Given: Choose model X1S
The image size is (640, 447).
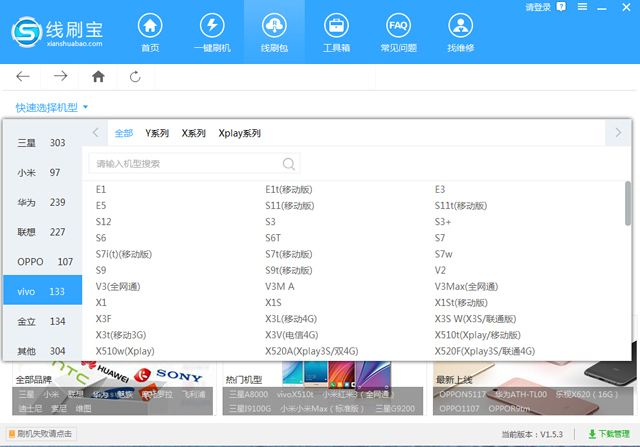Looking at the screenshot, I should coord(273,303).
